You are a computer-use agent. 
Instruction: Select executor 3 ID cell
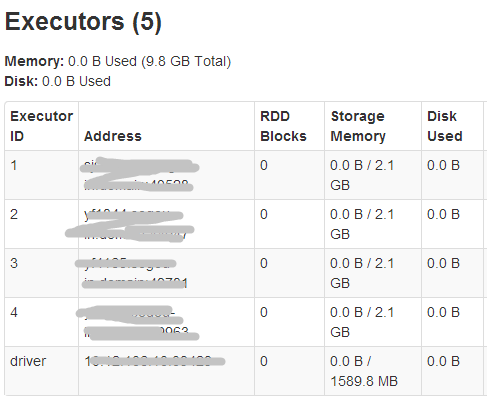(x=42, y=273)
